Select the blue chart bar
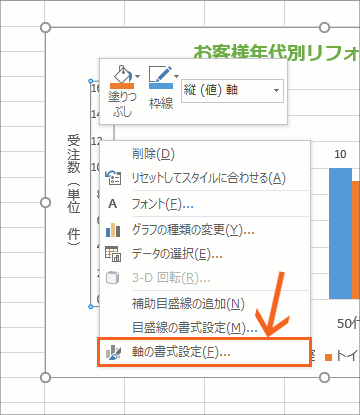 340,233
